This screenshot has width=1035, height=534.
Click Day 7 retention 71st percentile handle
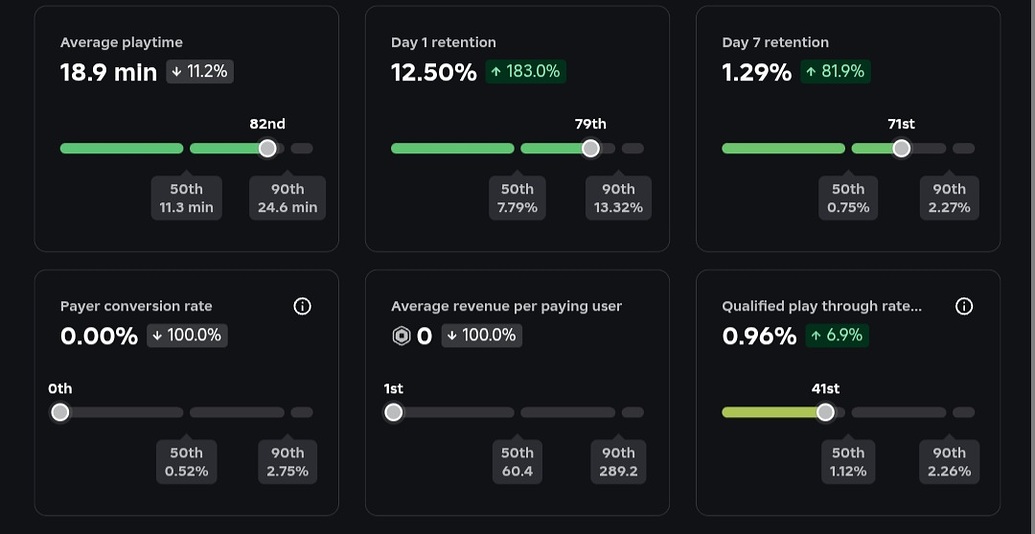(901, 148)
